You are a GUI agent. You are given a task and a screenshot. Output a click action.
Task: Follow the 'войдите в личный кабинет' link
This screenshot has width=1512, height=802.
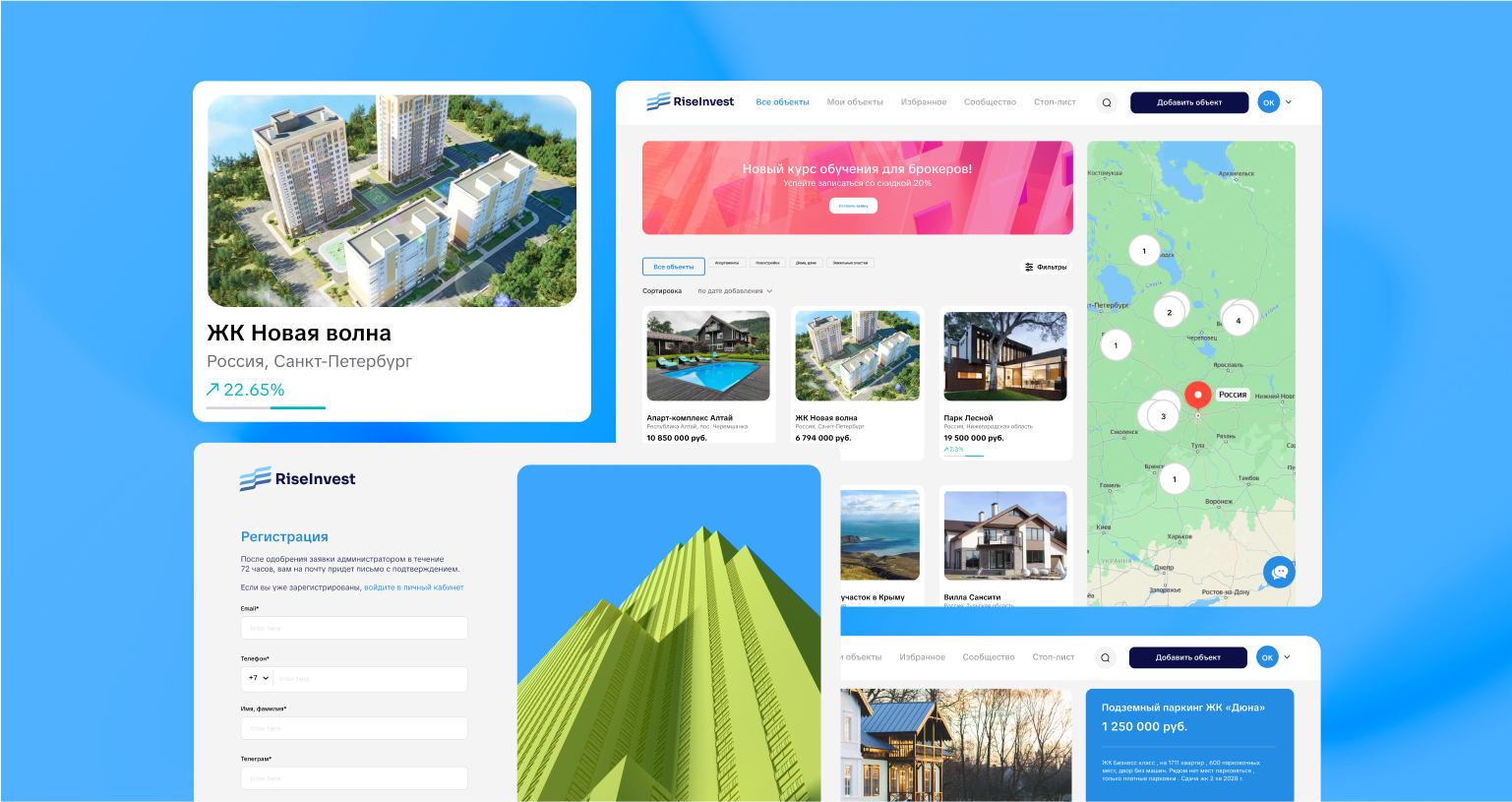(x=414, y=587)
